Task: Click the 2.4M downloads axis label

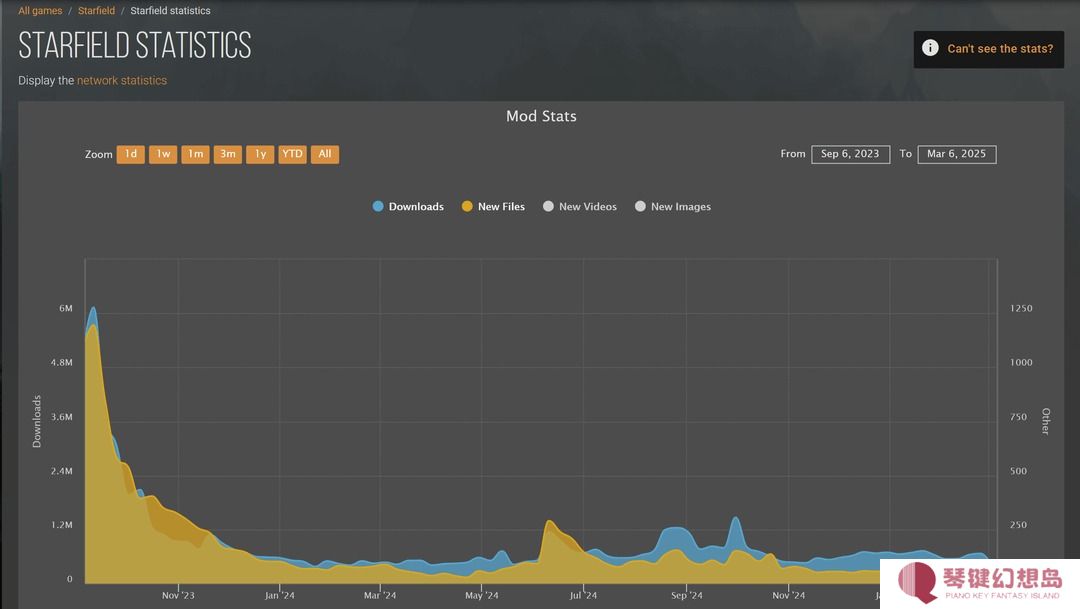Action: point(61,471)
